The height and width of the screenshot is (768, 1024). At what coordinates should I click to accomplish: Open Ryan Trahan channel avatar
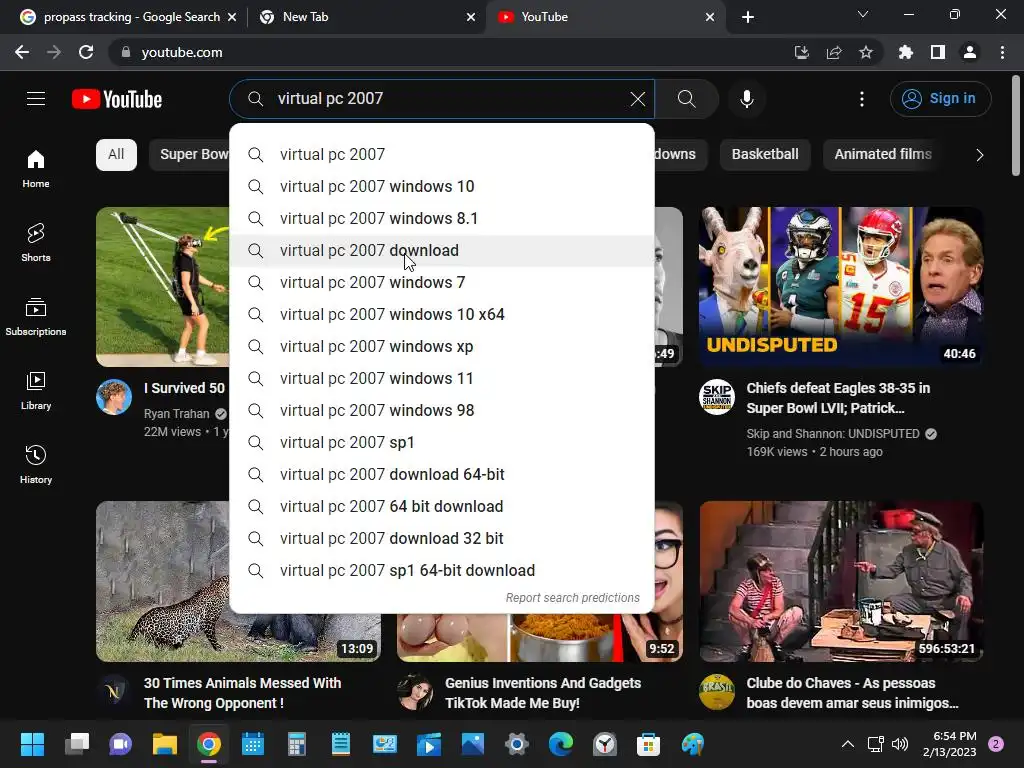click(114, 396)
